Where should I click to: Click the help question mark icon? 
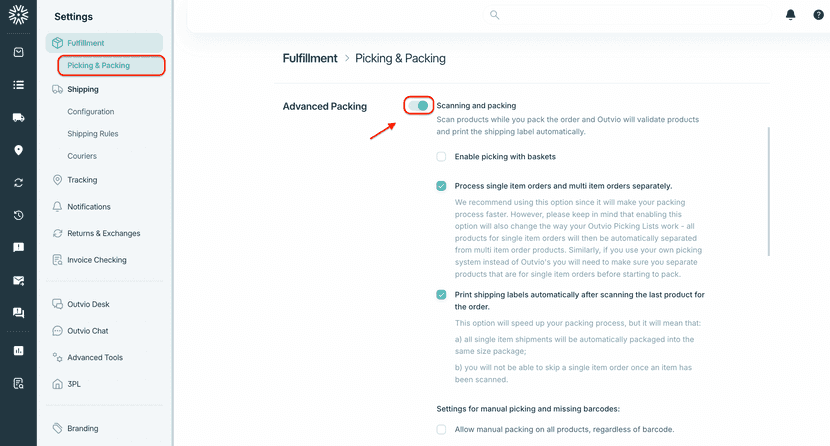[818, 15]
